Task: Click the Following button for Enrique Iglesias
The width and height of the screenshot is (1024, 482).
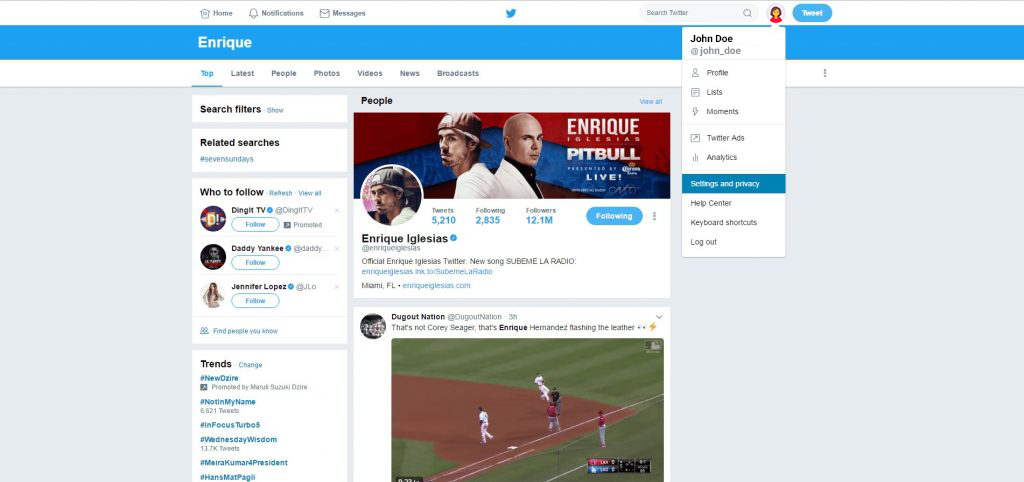Action: 614,216
